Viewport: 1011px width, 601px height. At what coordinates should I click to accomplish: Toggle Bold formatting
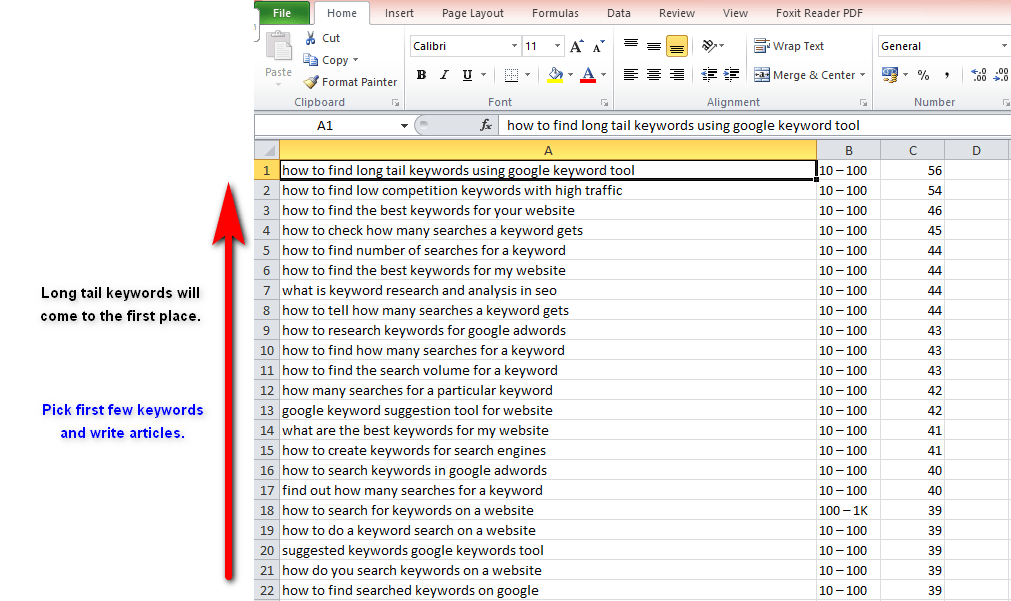(x=421, y=75)
